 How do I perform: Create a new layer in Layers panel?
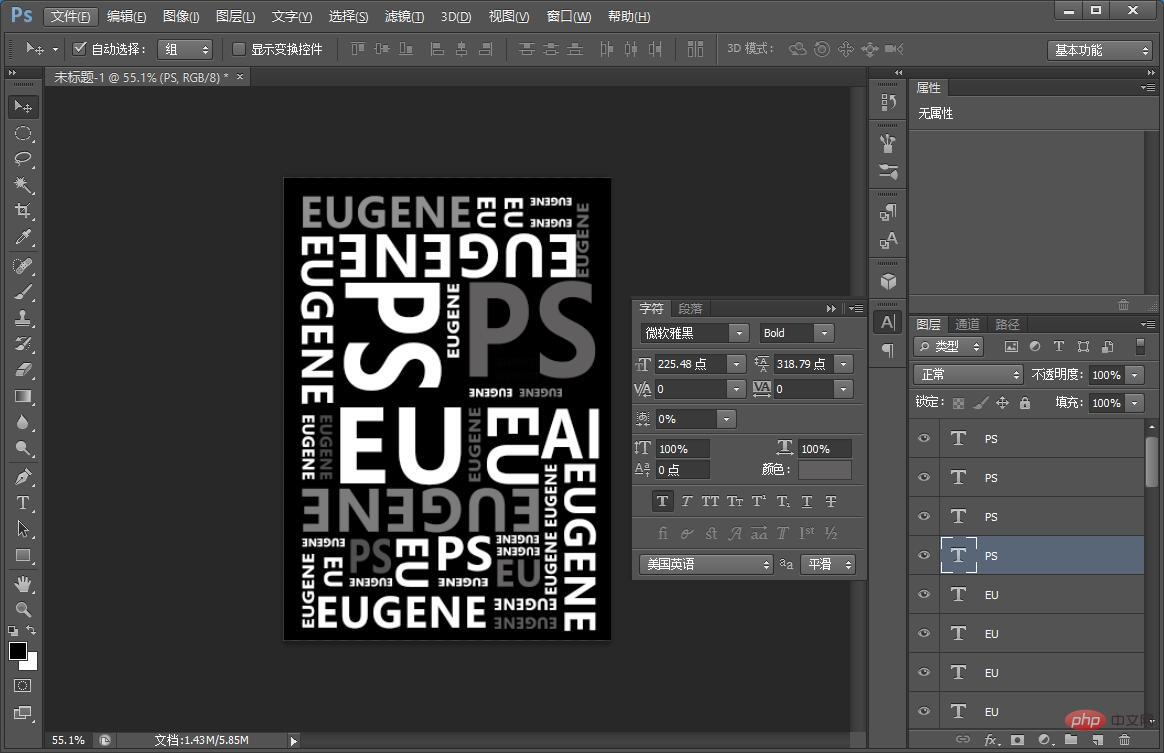tap(1097, 740)
